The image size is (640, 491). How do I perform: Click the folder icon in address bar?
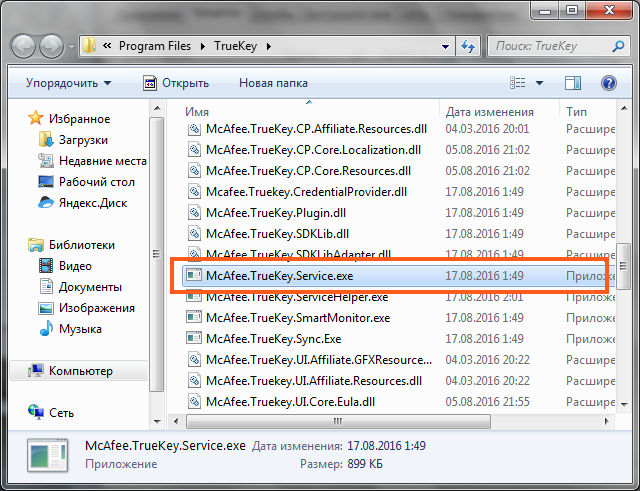(89, 46)
